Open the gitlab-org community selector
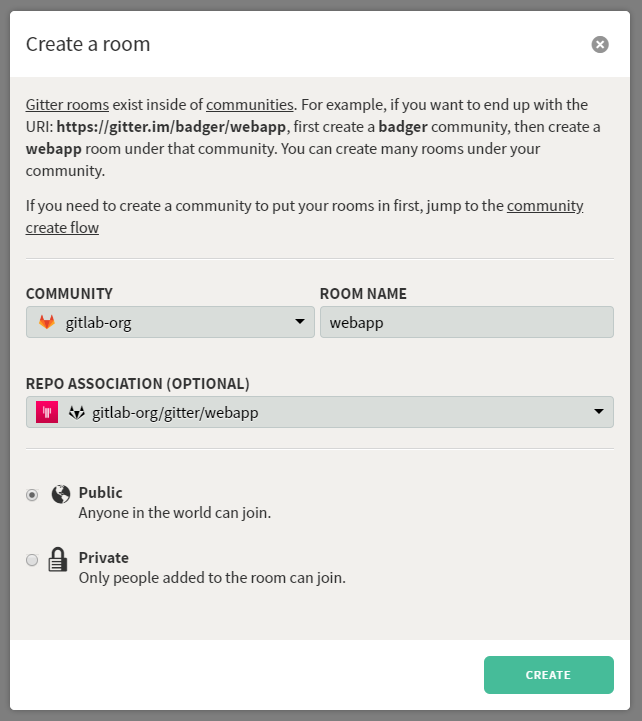Image resolution: width=642 pixels, height=721 pixels. (170, 322)
